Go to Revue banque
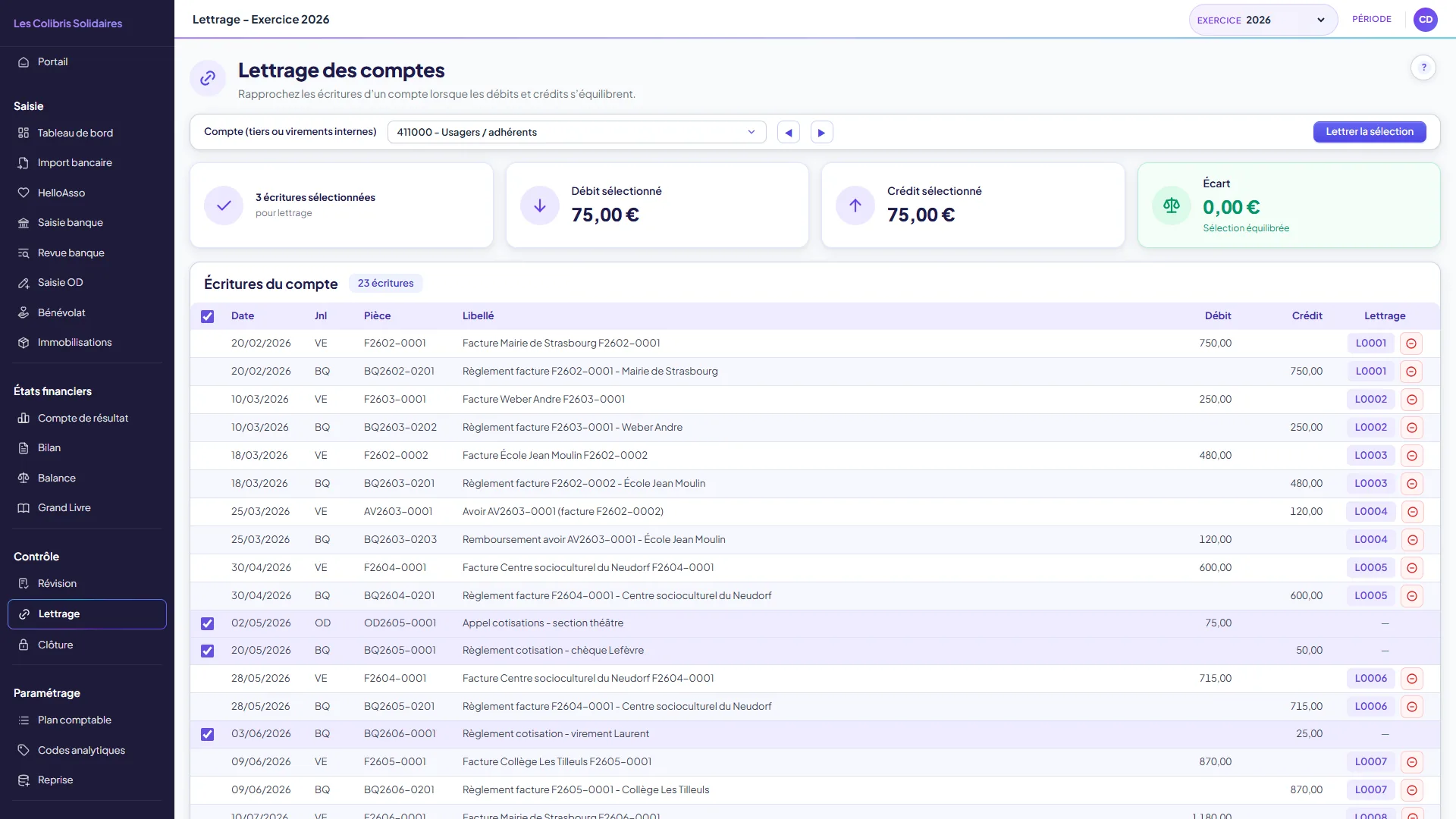Image resolution: width=1456 pixels, height=819 pixels. (87, 253)
